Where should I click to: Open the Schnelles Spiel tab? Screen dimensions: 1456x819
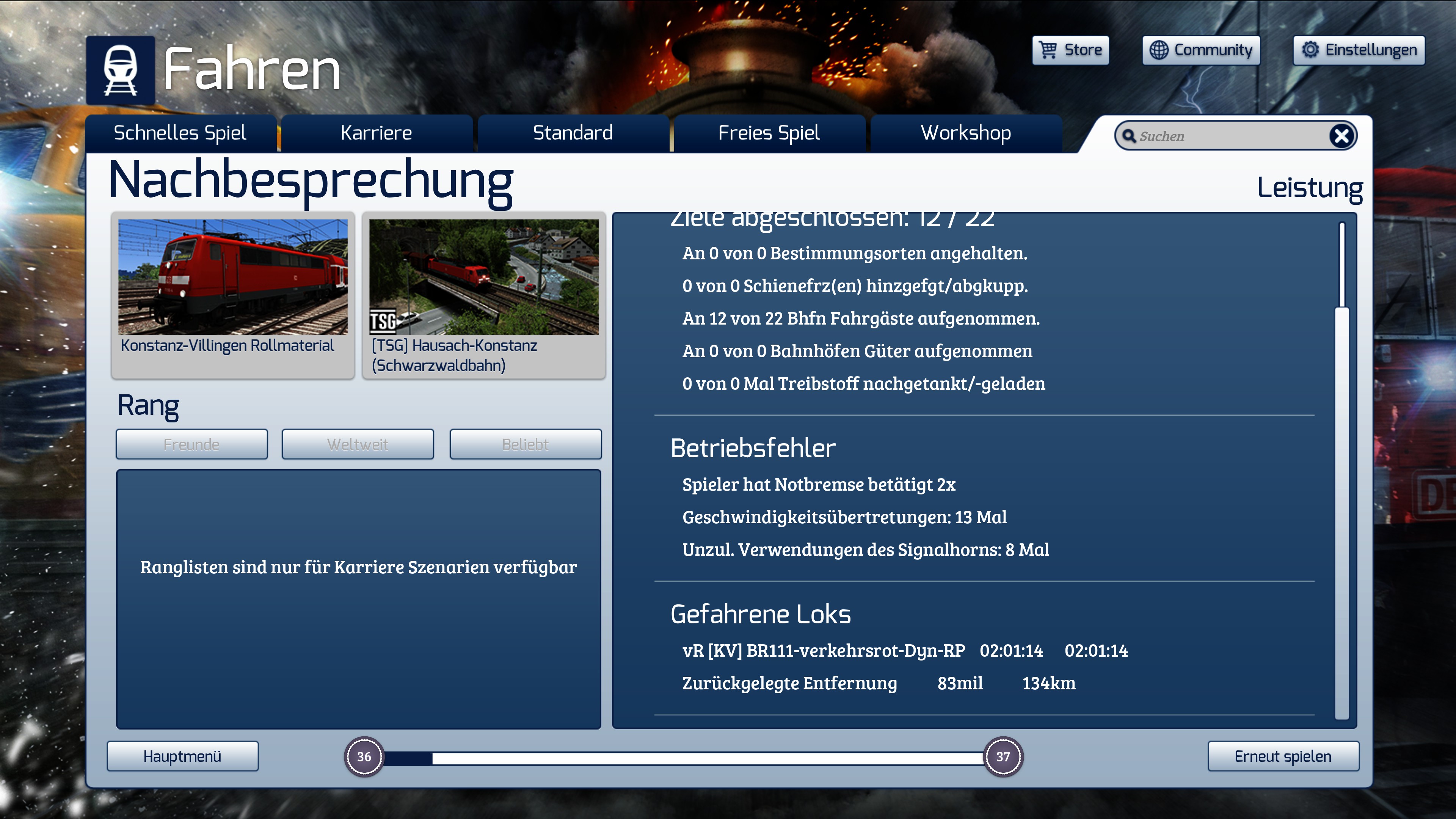pos(180,133)
